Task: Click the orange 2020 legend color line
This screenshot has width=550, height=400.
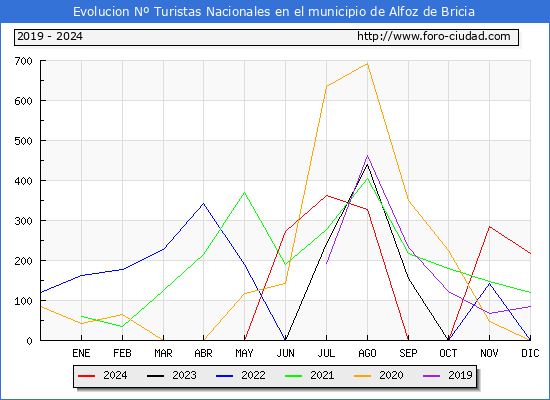Action: pos(363,376)
